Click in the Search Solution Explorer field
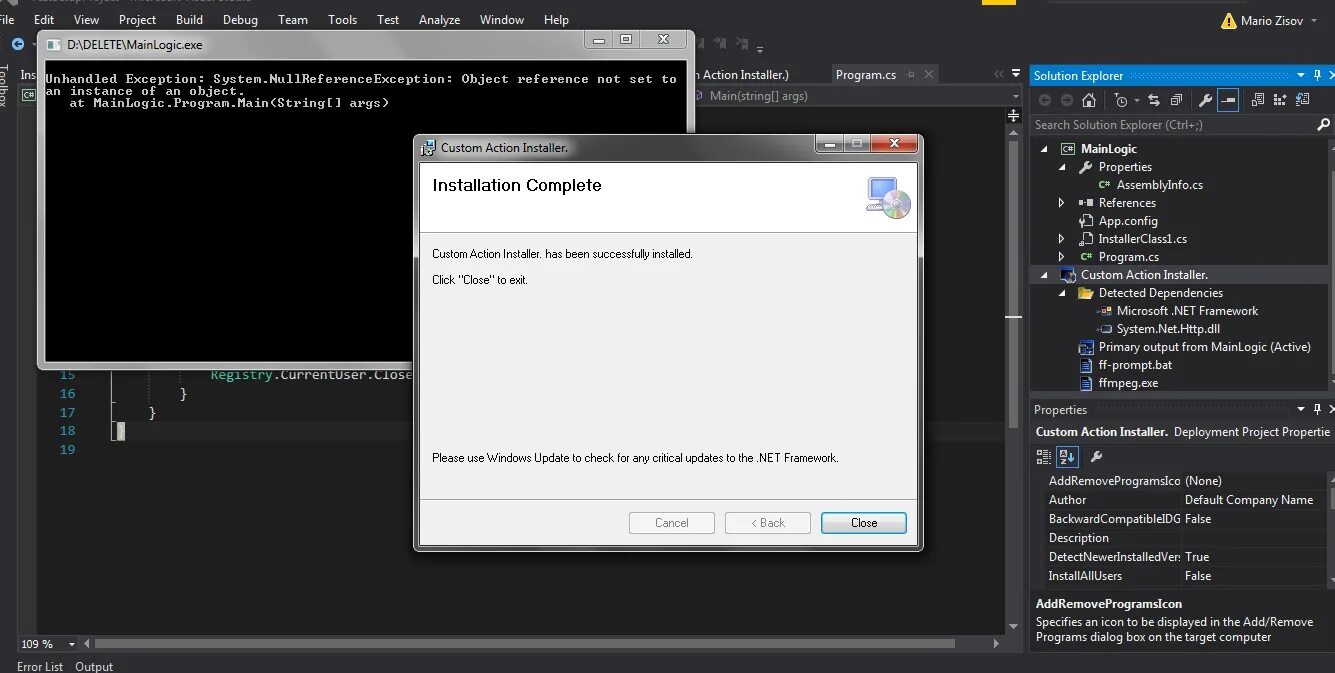The image size is (1335, 673). (x=1170, y=125)
